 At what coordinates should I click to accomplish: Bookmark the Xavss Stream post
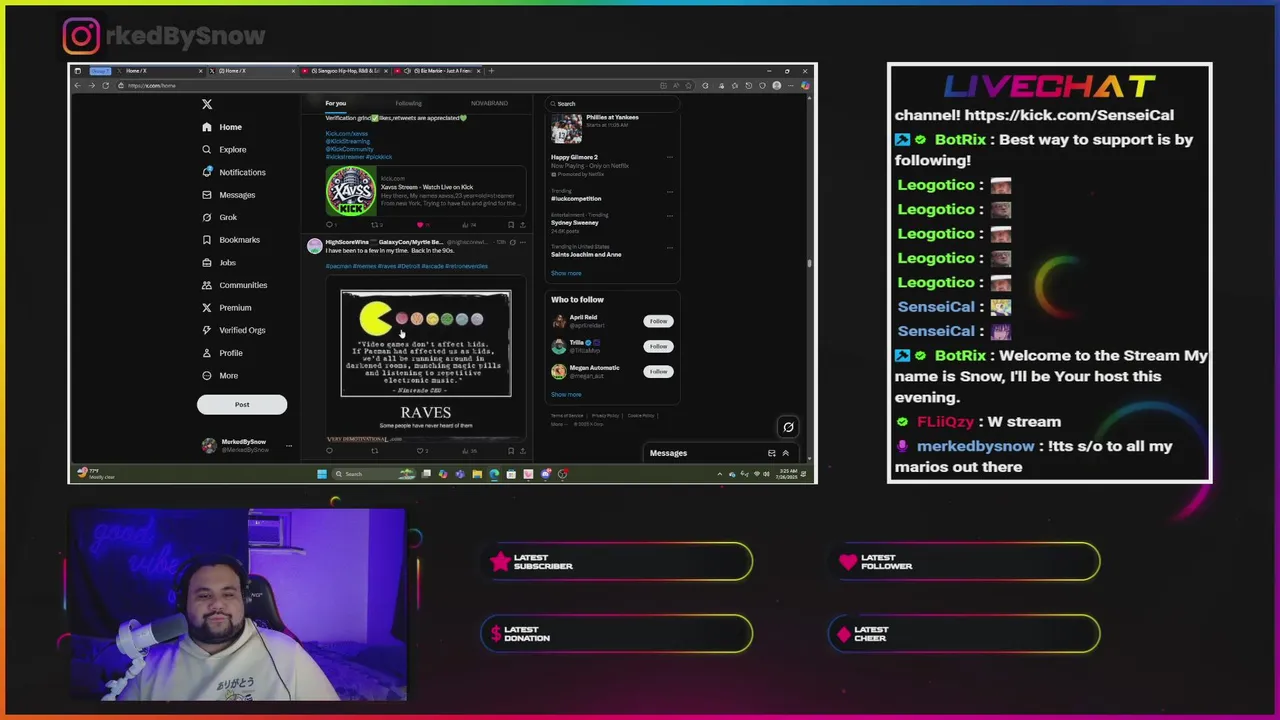point(511,225)
